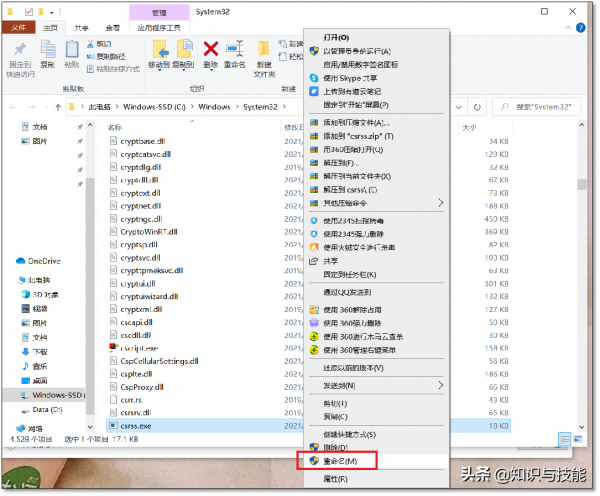Select OneDrive in the navigation pane
This screenshot has height=496, width=600.
pyautogui.click(x=43, y=260)
